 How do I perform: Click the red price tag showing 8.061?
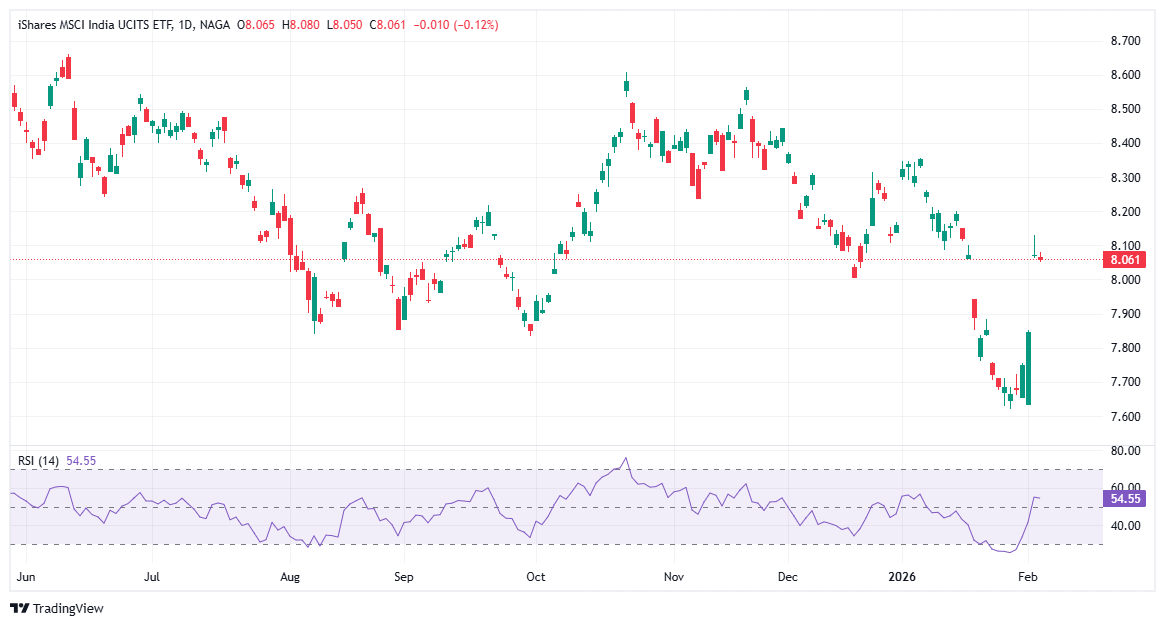pyautogui.click(x=1125, y=260)
